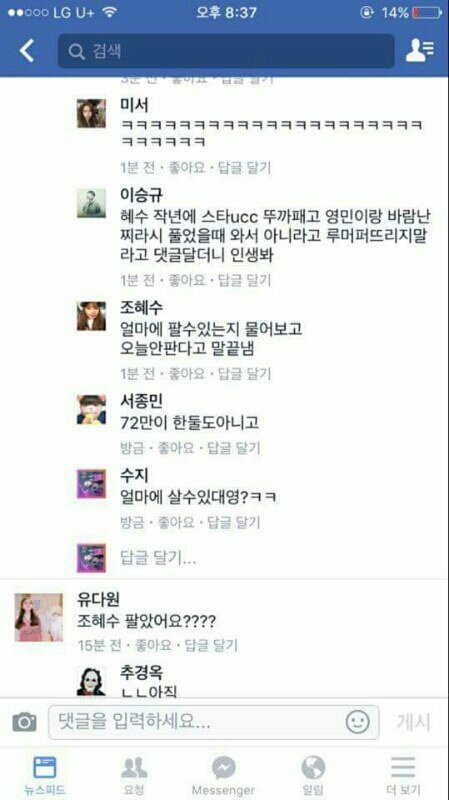
Task: Open 유다원's profile picture
Action: [39, 617]
